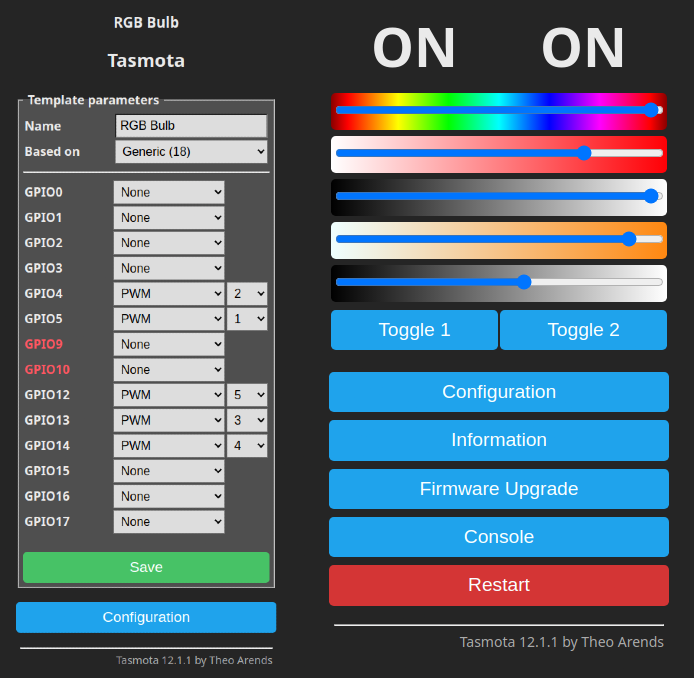Open the Information page
Image resolution: width=694 pixels, height=678 pixels.
[499, 440]
